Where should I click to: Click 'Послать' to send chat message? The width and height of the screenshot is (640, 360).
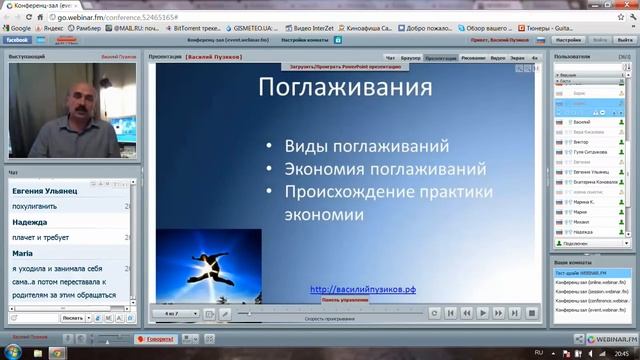pos(73,318)
